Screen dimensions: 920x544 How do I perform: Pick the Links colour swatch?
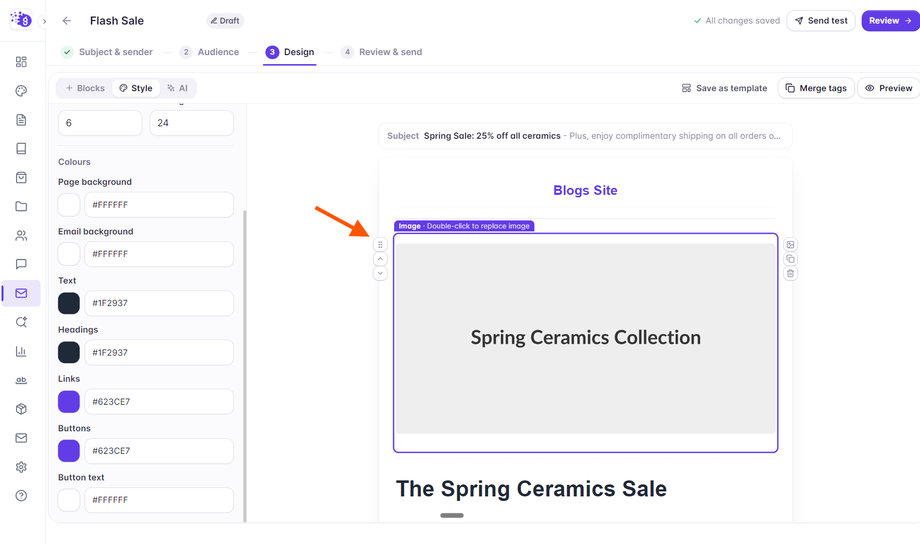point(69,402)
